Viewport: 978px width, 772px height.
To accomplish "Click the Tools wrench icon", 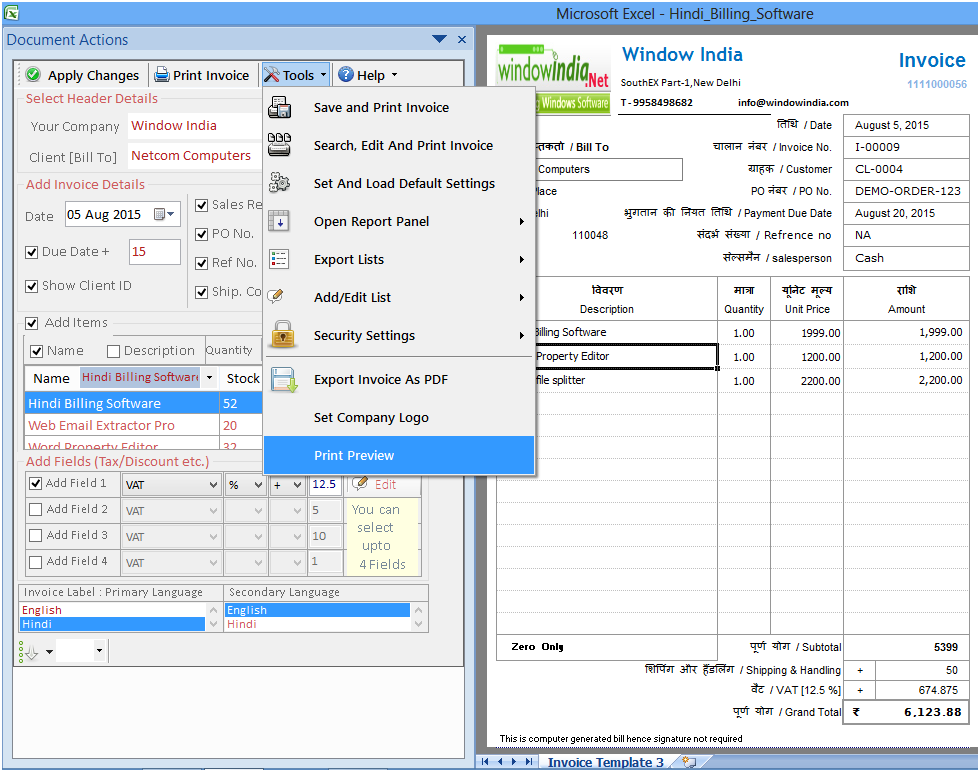I will [x=271, y=75].
